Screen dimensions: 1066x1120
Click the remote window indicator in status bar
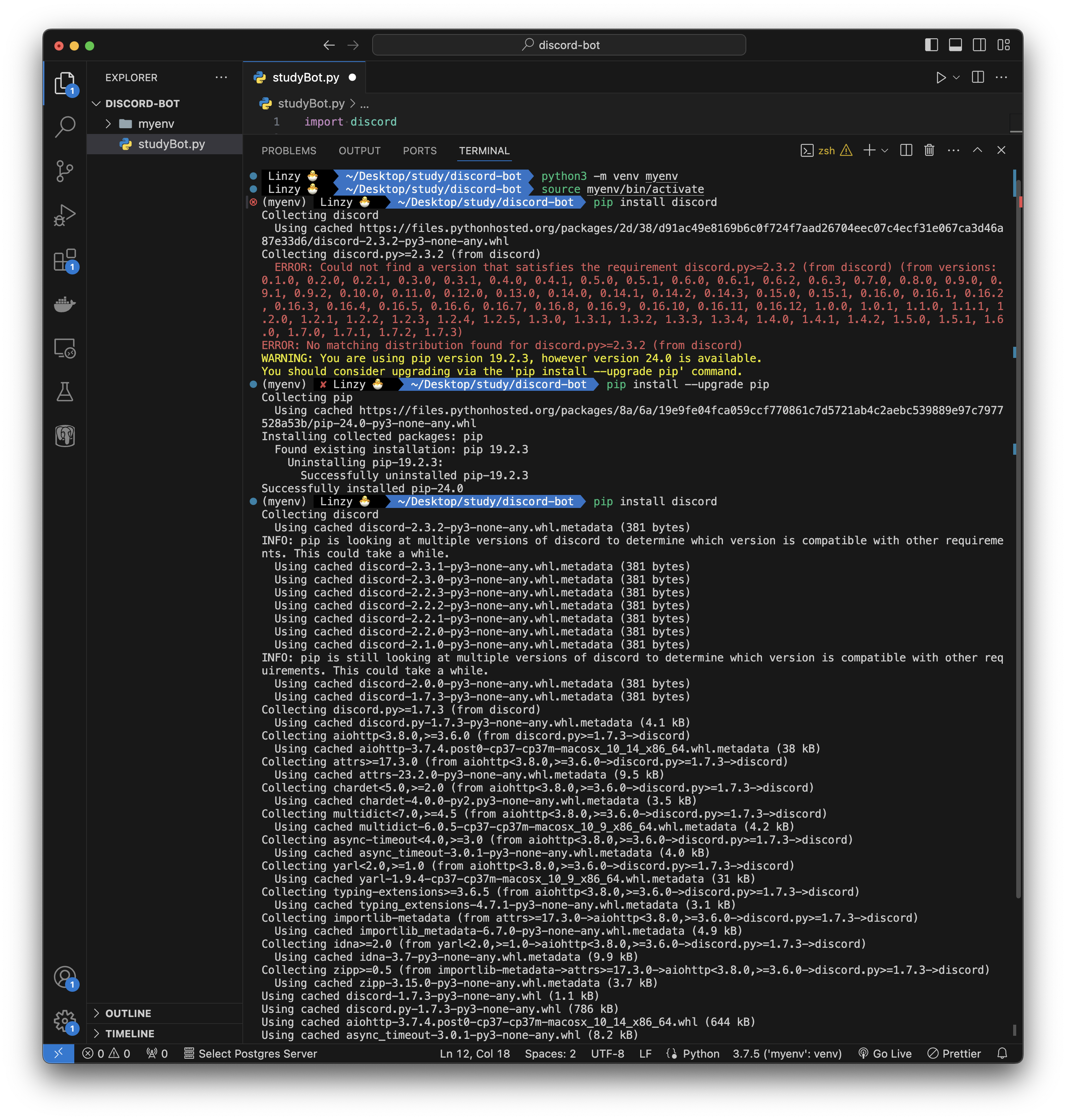coord(59,1053)
